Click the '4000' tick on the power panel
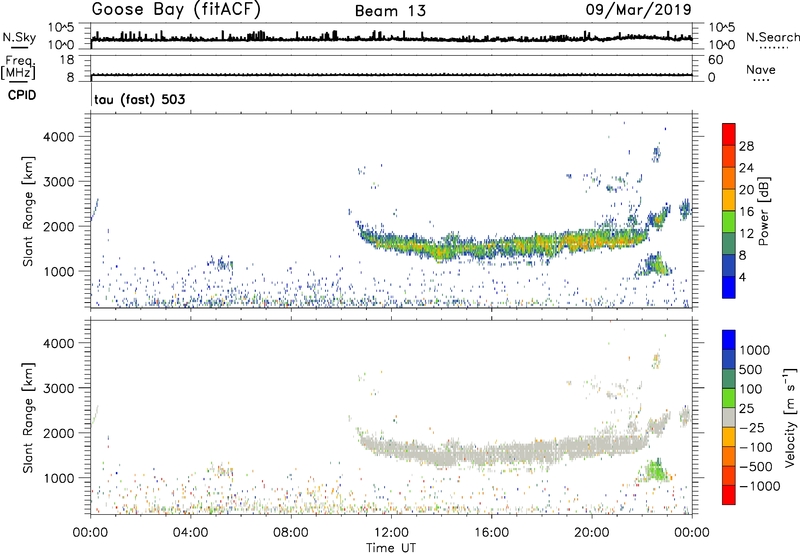The height and width of the screenshot is (554, 800). 59,137
